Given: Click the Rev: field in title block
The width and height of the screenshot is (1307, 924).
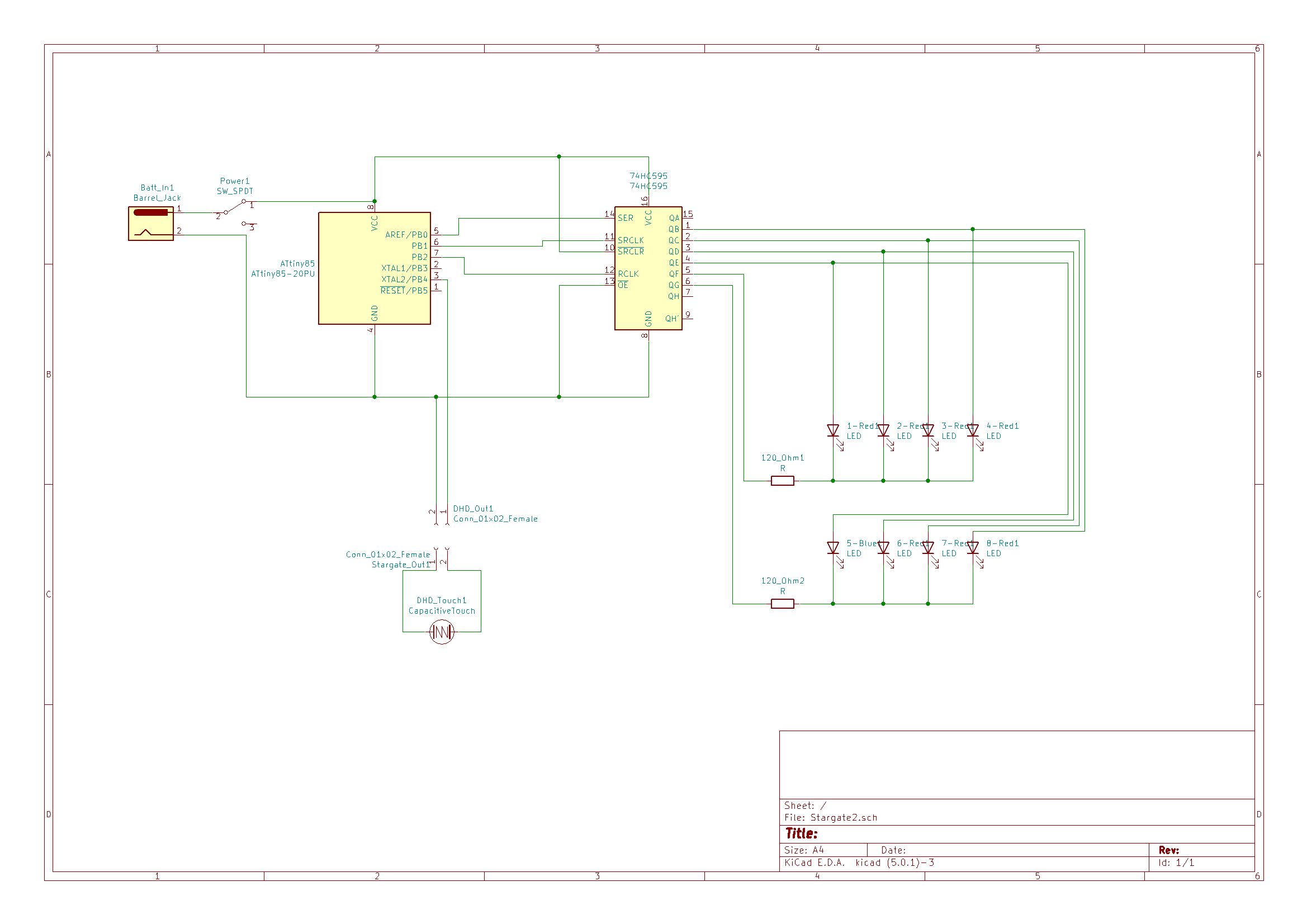Looking at the screenshot, I should pos(1169,850).
